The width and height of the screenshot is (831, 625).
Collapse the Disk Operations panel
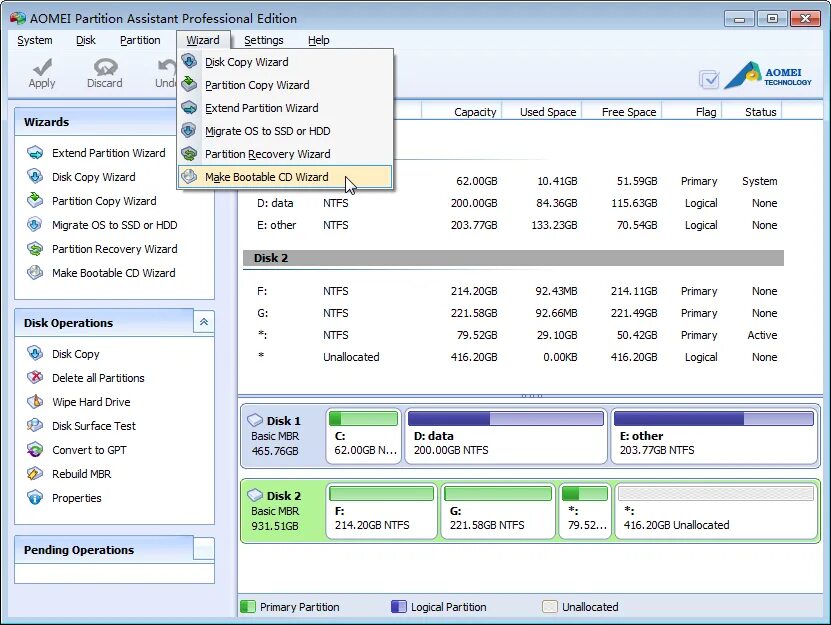click(204, 322)
